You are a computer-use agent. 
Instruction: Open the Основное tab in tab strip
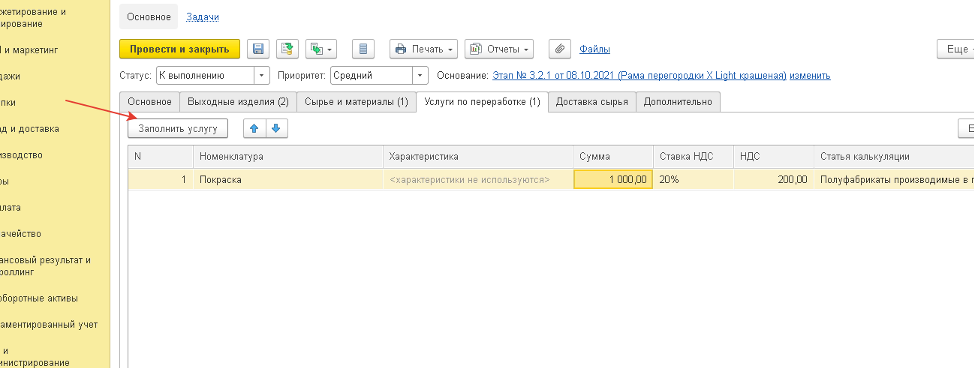coord(149,102)
